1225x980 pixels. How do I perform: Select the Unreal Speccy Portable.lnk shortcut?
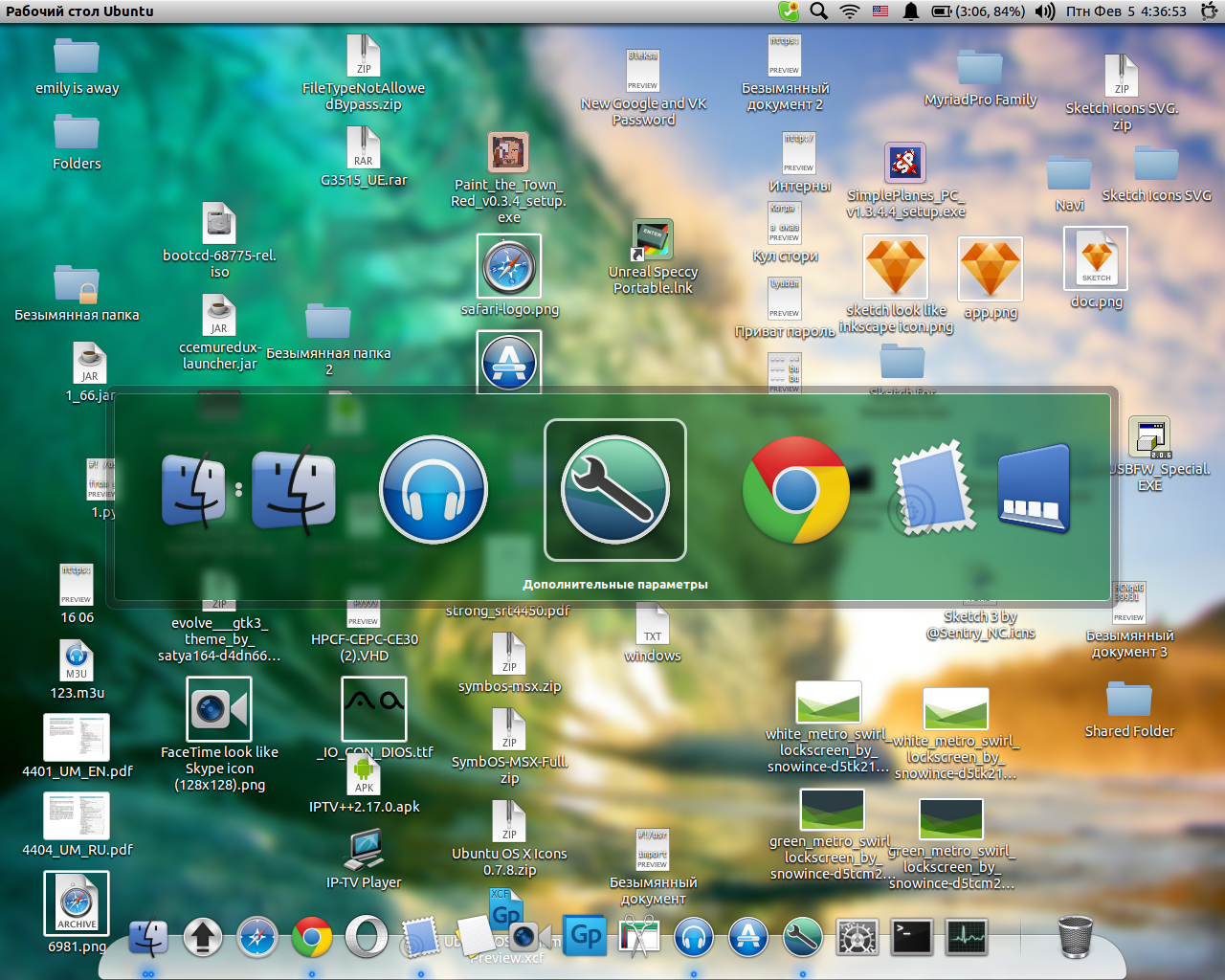[653, 239]
